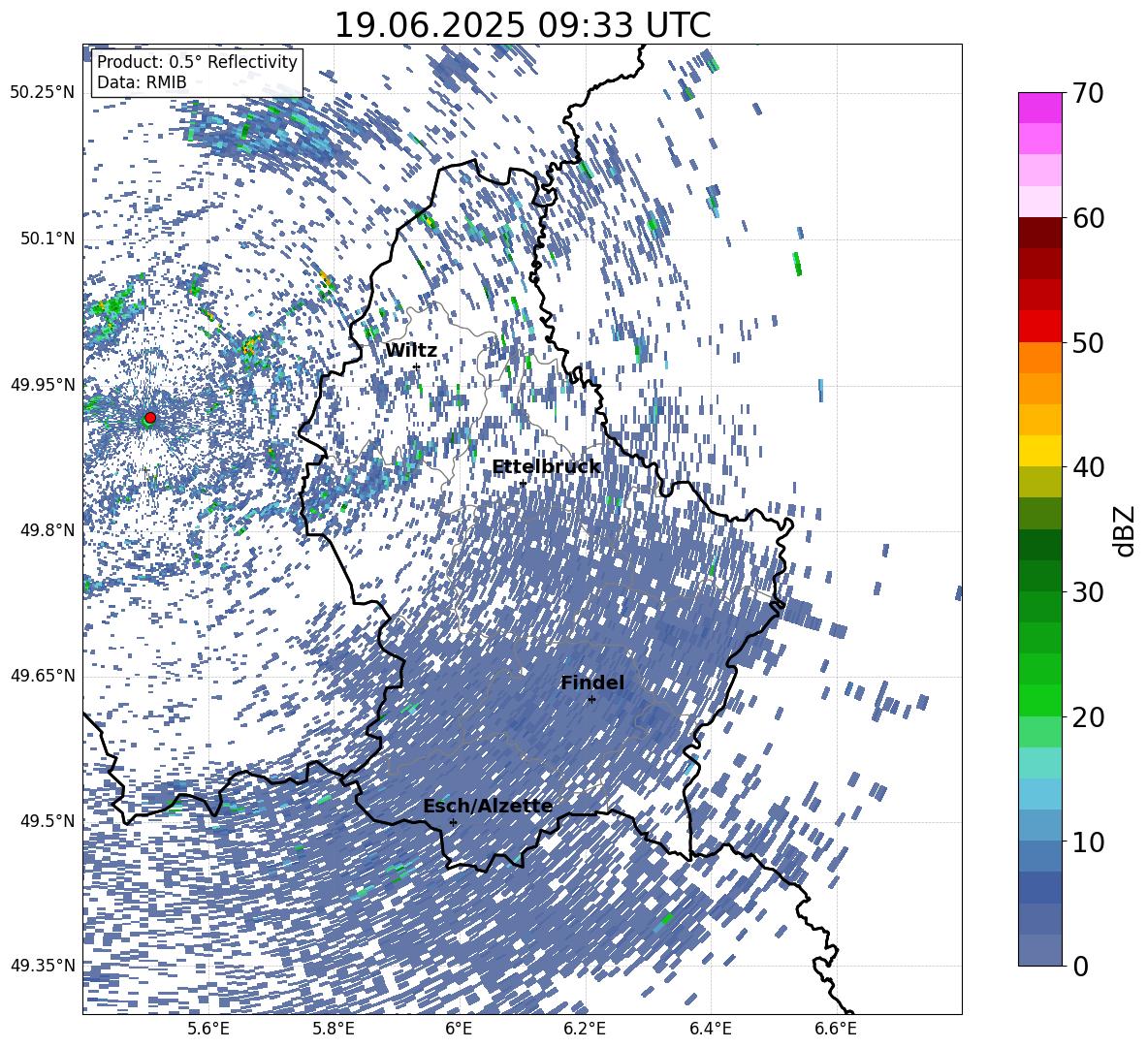This screenshot has height=1048, width=1148.
Task: Click the 6.2°E longitude tick label
Action: click(585, 1029)
